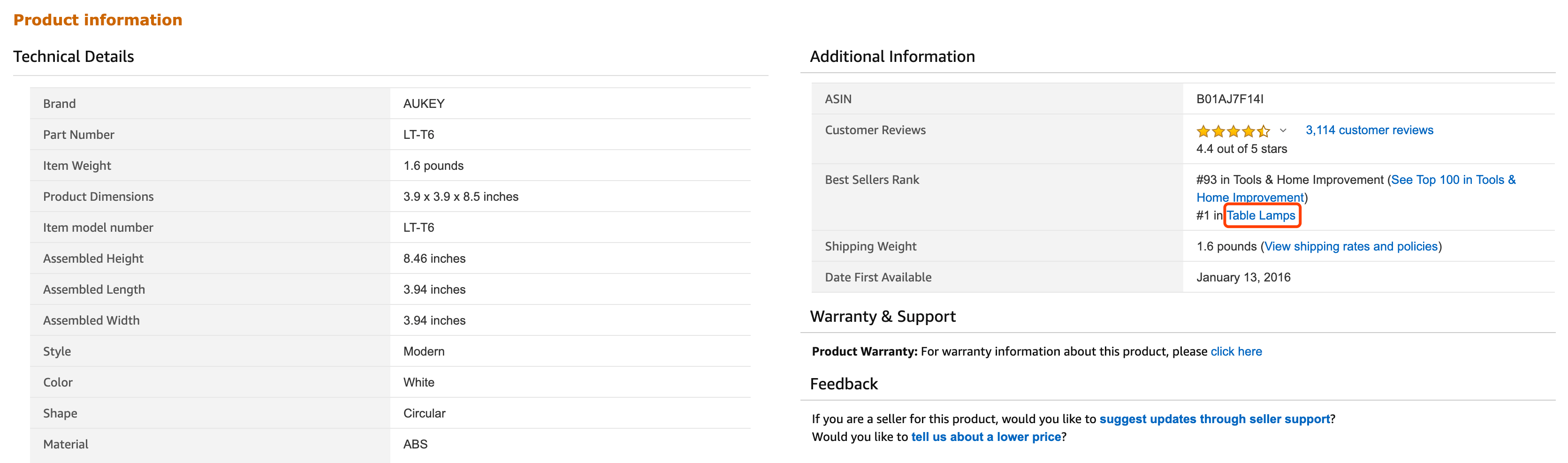Open See Top 100 in Tools link

[1453, 180]
